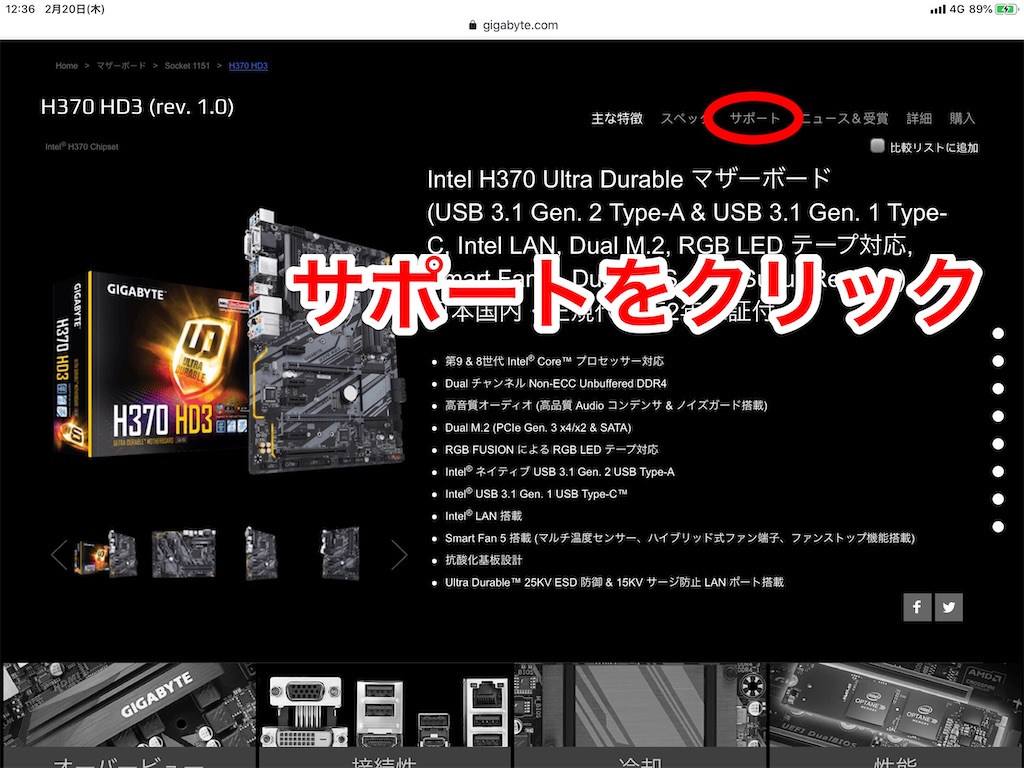
Task: Enable the 比較リストに追加 checkbox
Action: [x=876, y=146]
